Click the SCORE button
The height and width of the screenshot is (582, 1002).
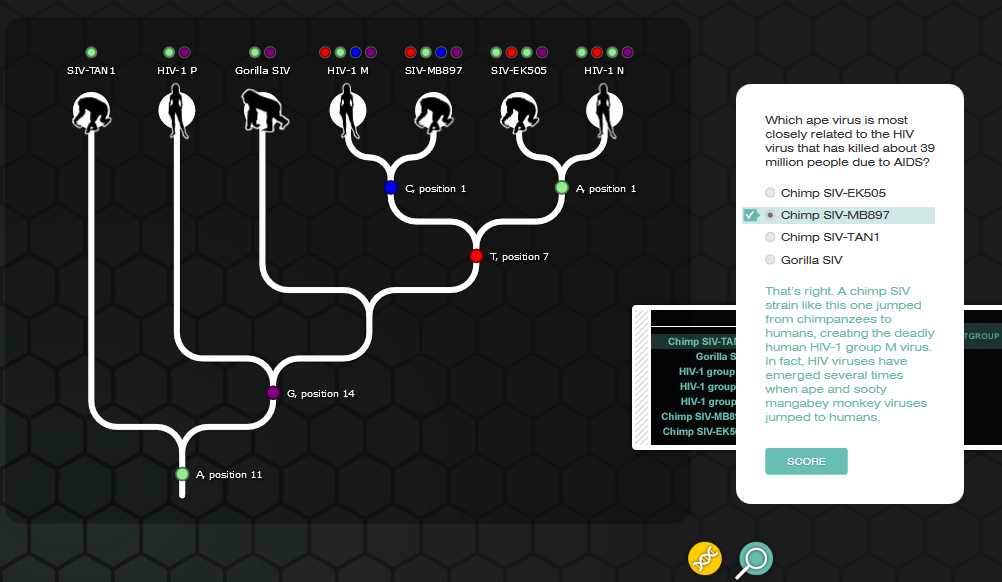point(806,461)
